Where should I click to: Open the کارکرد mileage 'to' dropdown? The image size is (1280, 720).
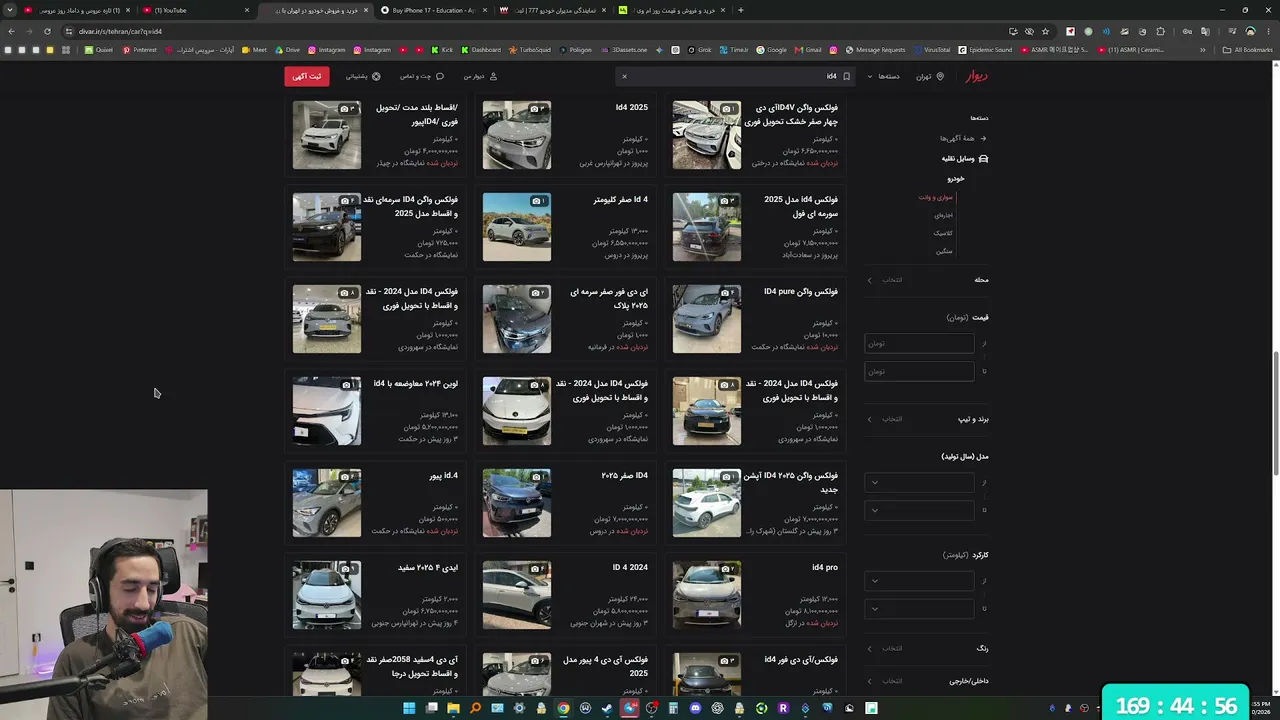(x=919, y=608)
